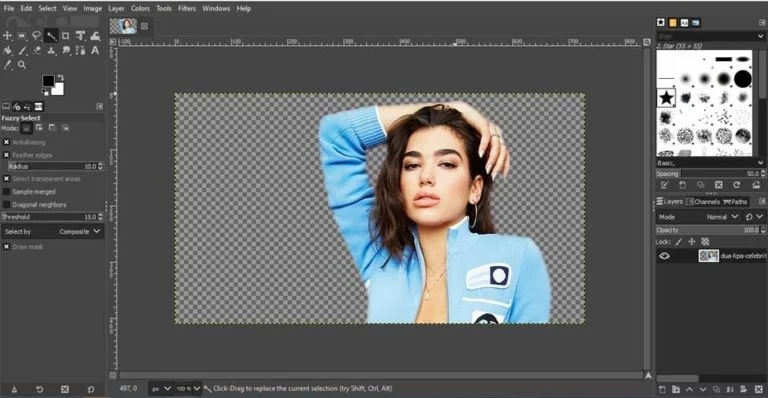Viewport: 768px width, 398px height.
Task: Switch to the Paths tab
Action: (x=736, y=202)
